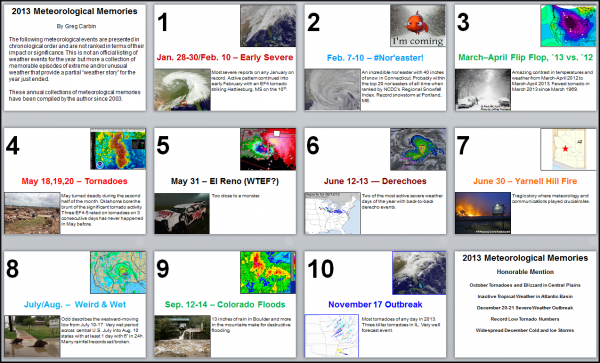Click heading 'June 30 – Yarnell Hill Fire'
The image size is (600, 363).
click(x=525, y=181)
